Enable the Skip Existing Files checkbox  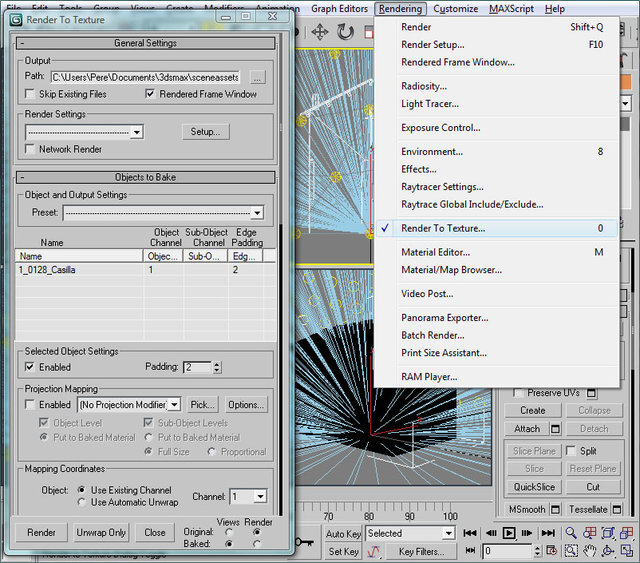31,94
